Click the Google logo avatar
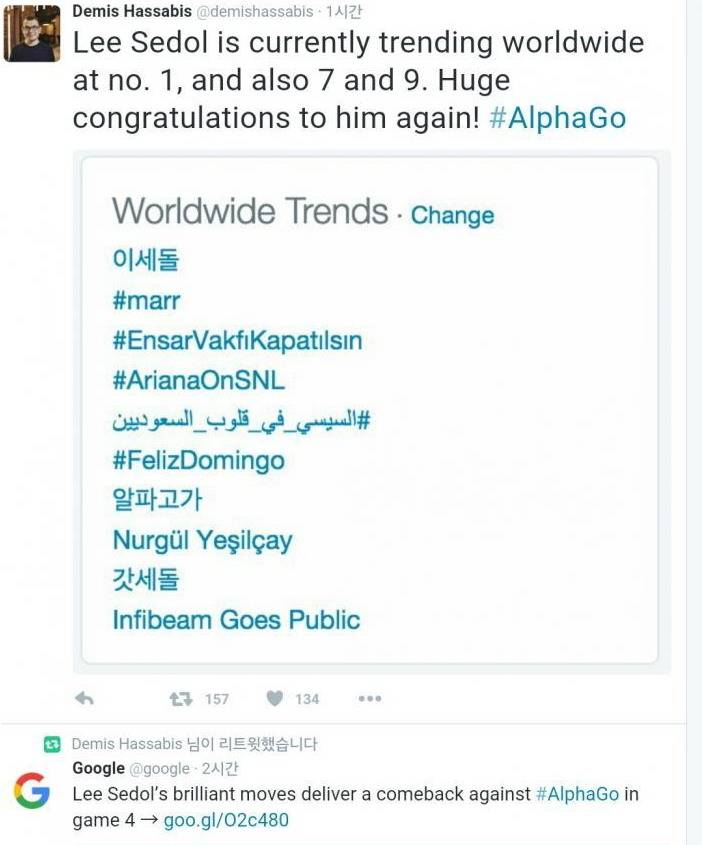 [x=32, y=790]
